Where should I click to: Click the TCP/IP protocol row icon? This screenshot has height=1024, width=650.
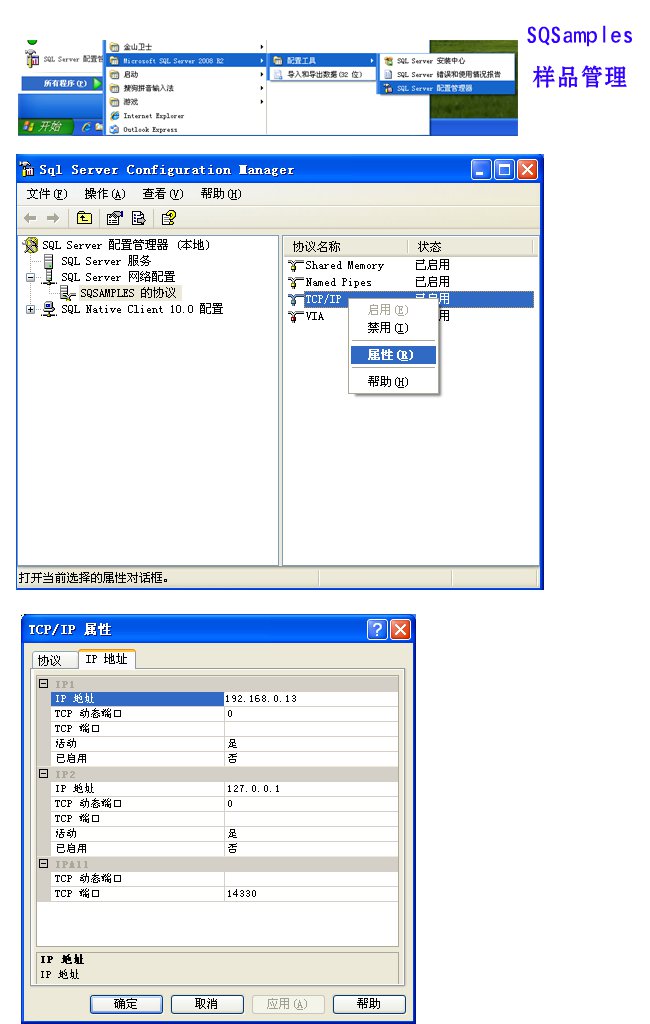click(295, 299)
